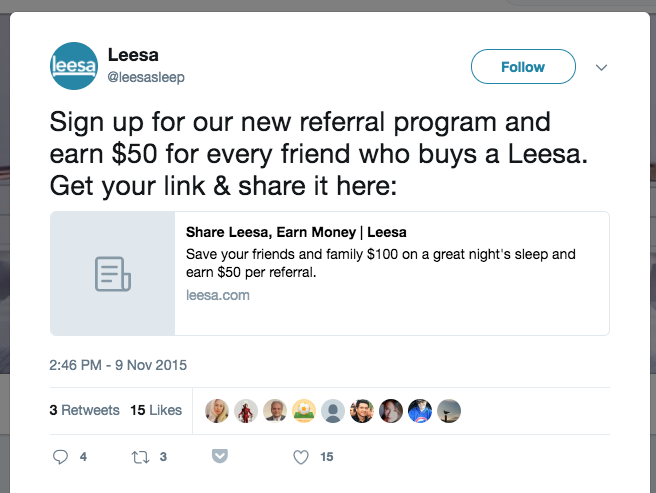This screenshot has width=656, height=493.
Task: Click the yellow flower avatar
Action: [x=304, y=410]
